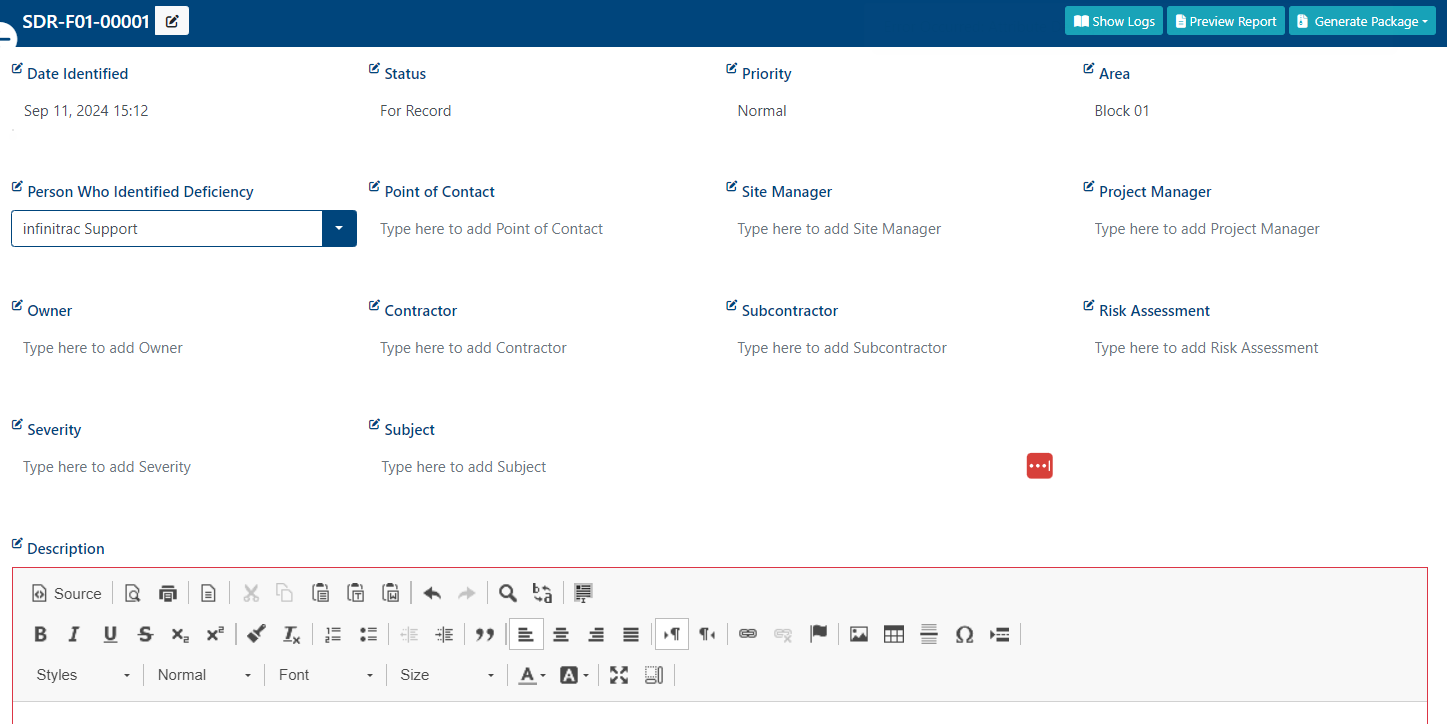
Task: Insert a link with the chain icon
Action: tap(748, 634)
